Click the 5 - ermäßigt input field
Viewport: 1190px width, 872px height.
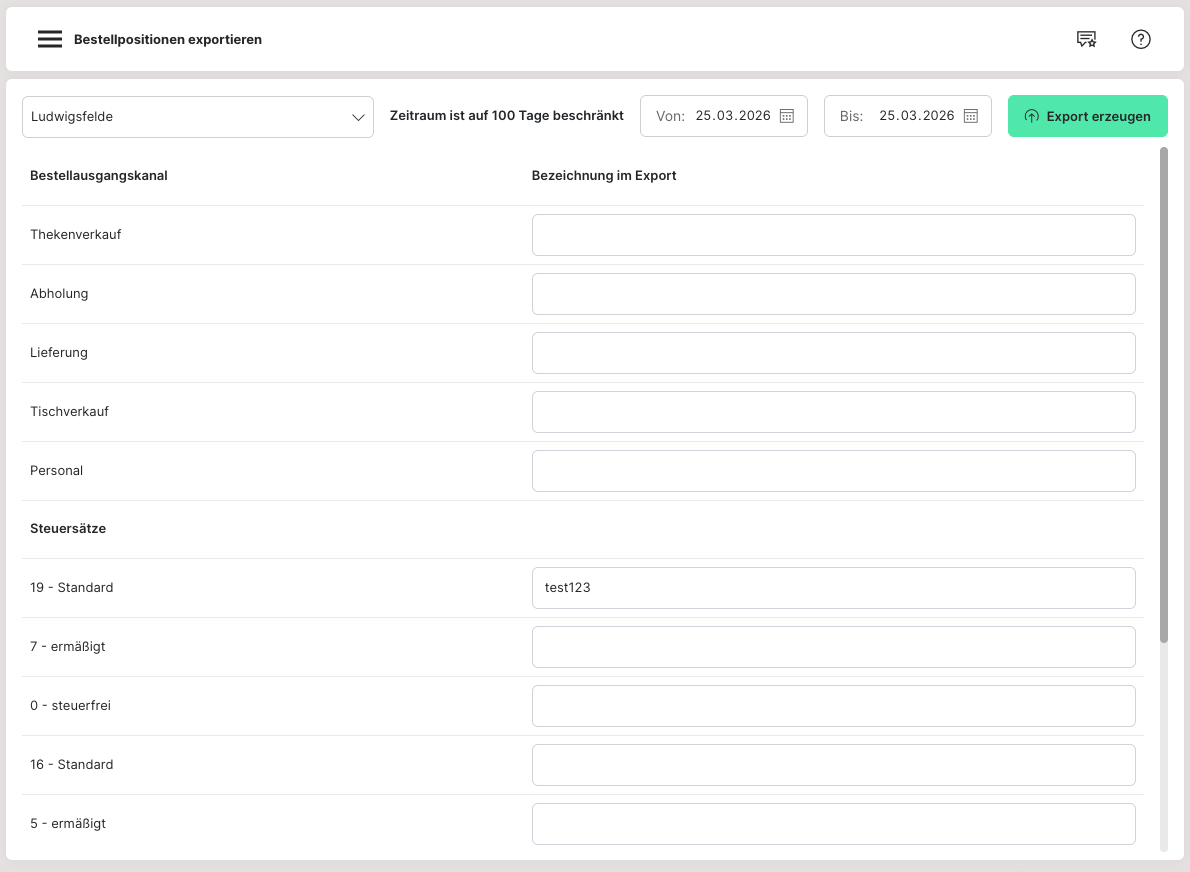click(x=833, y=824)
